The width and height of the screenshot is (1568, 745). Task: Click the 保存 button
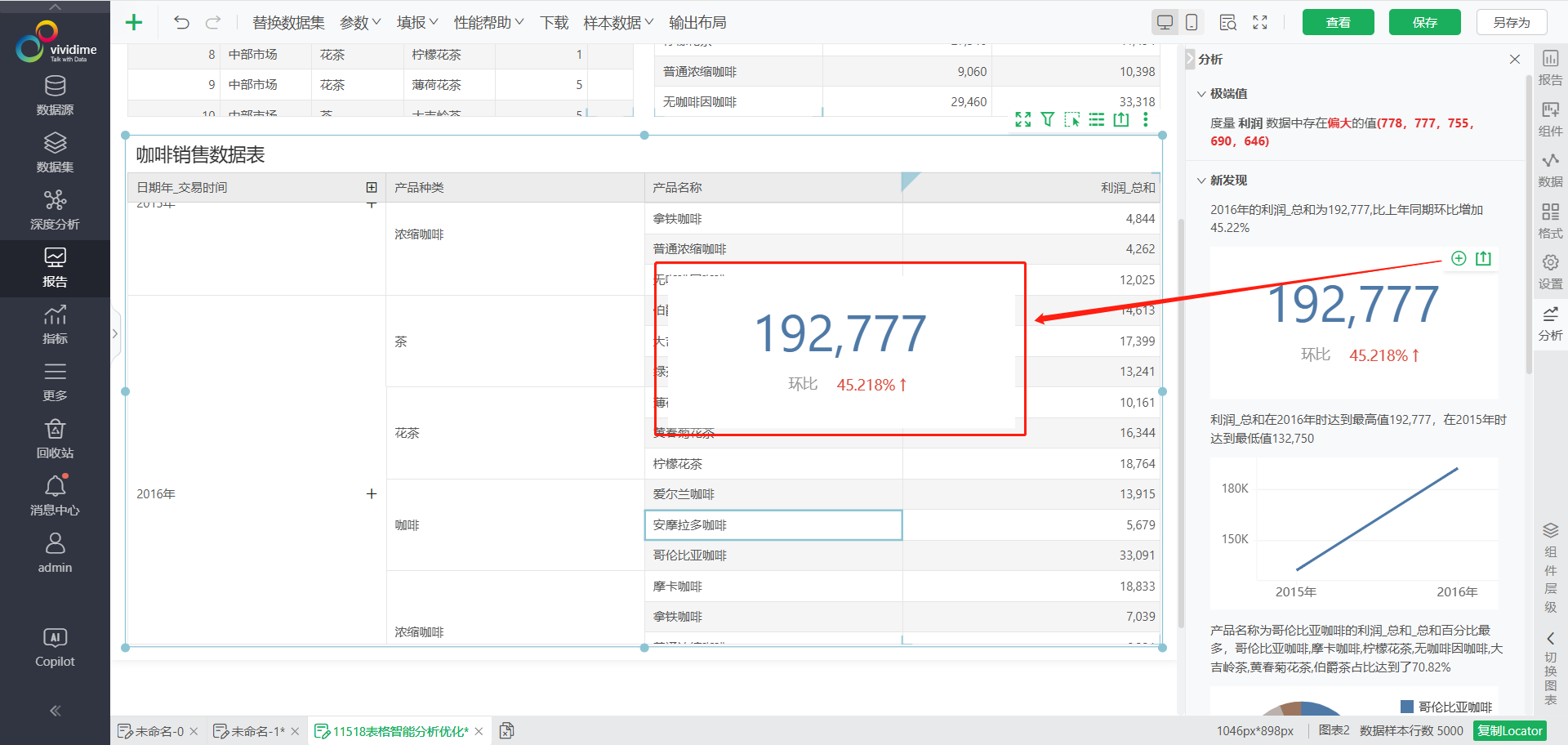(x=1424, y=22)
